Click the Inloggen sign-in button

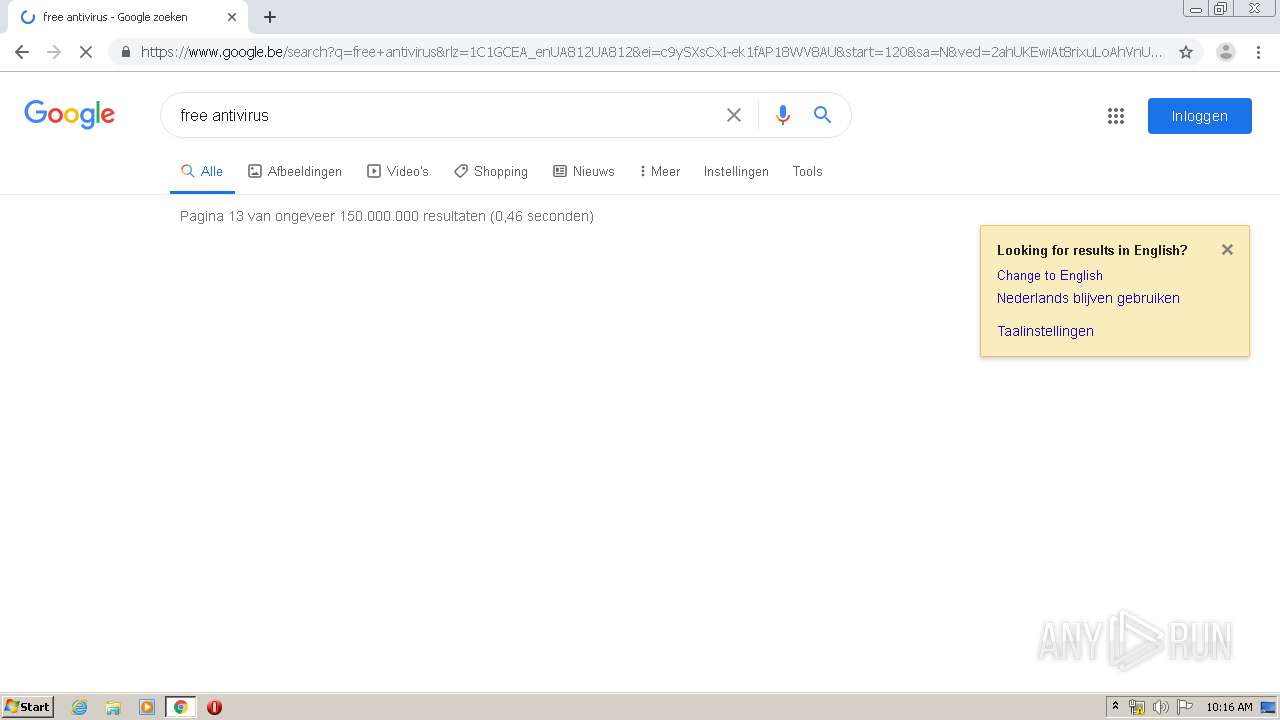pos(1200,116)
